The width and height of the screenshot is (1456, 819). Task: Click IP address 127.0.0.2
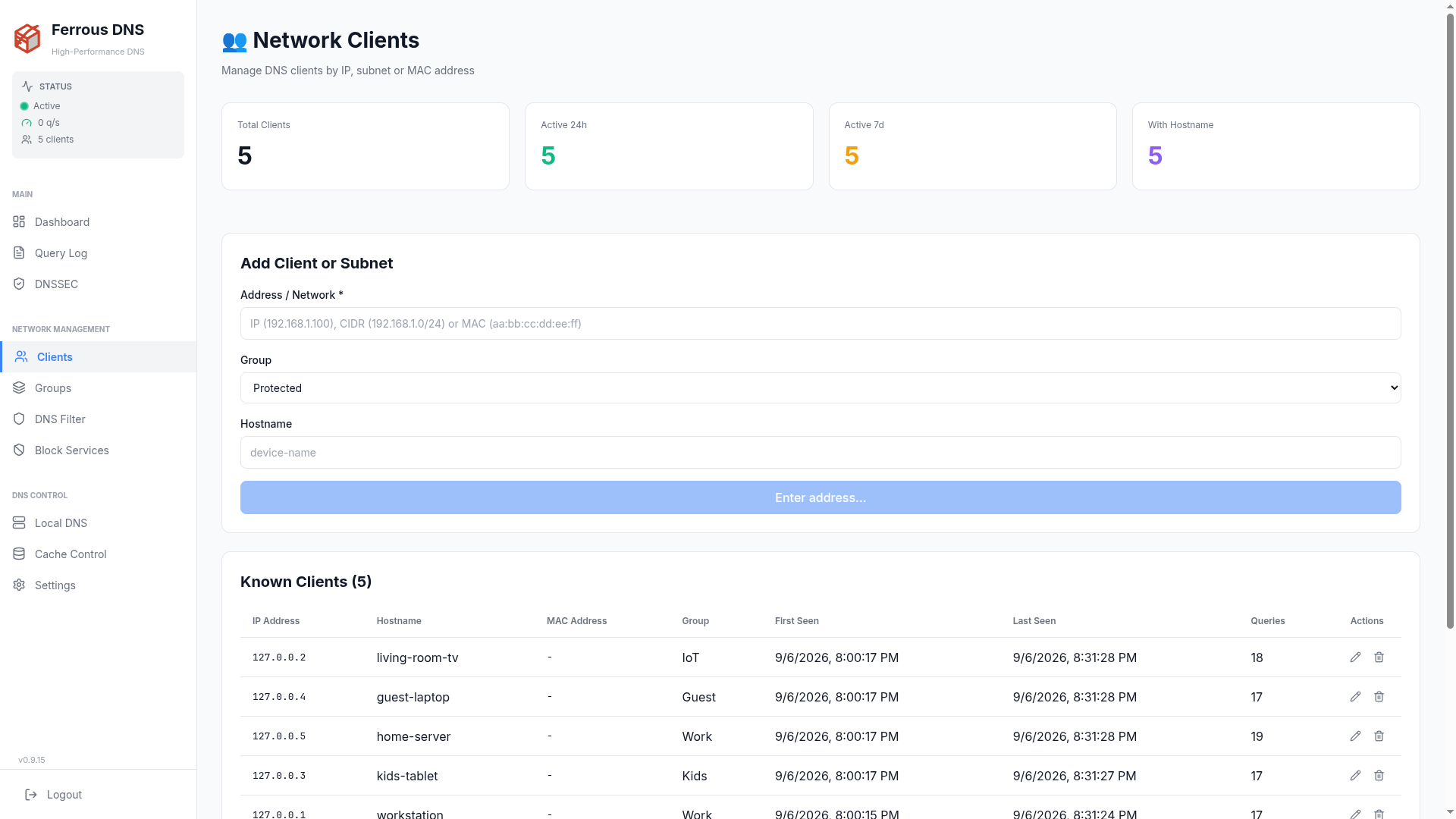279,657
